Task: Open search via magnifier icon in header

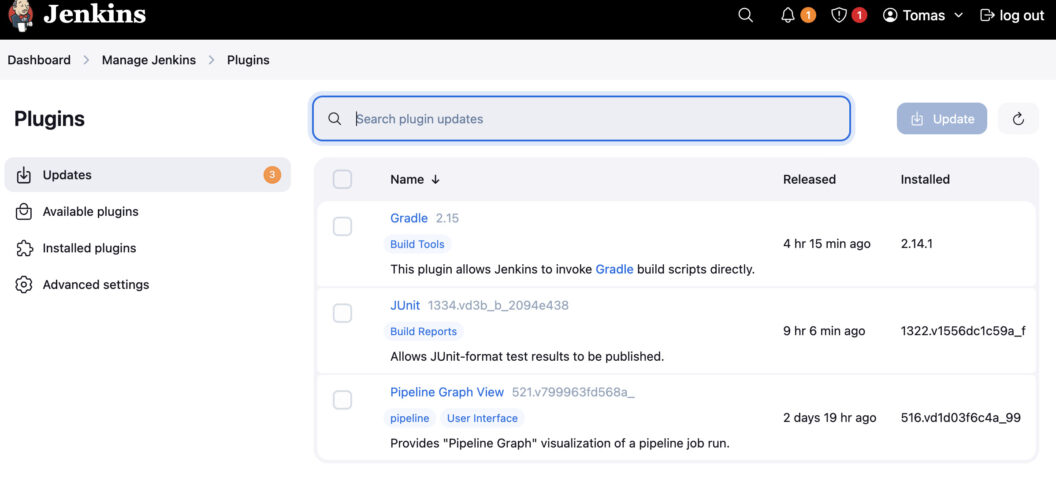Action: [x=746, y=15]
